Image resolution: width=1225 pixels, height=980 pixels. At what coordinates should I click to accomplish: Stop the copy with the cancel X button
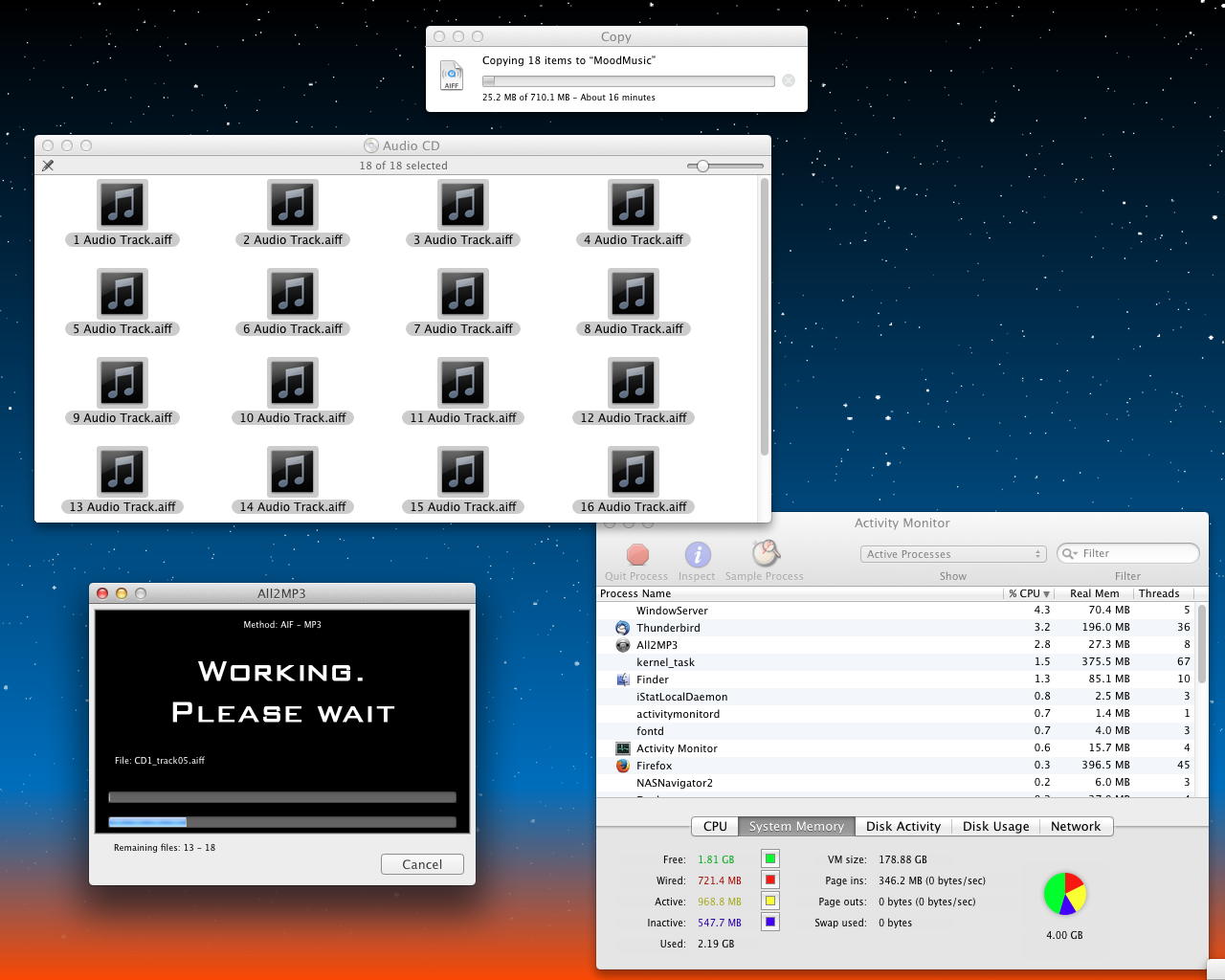[x=789, y=80]
